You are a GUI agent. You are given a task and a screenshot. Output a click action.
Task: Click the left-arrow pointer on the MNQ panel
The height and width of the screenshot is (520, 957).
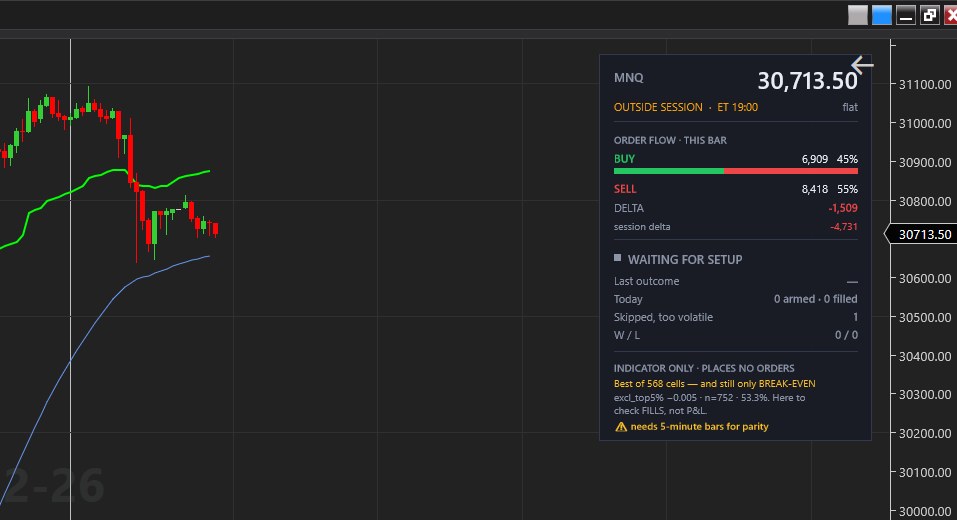pyautogui.click(x=862, y=65)
